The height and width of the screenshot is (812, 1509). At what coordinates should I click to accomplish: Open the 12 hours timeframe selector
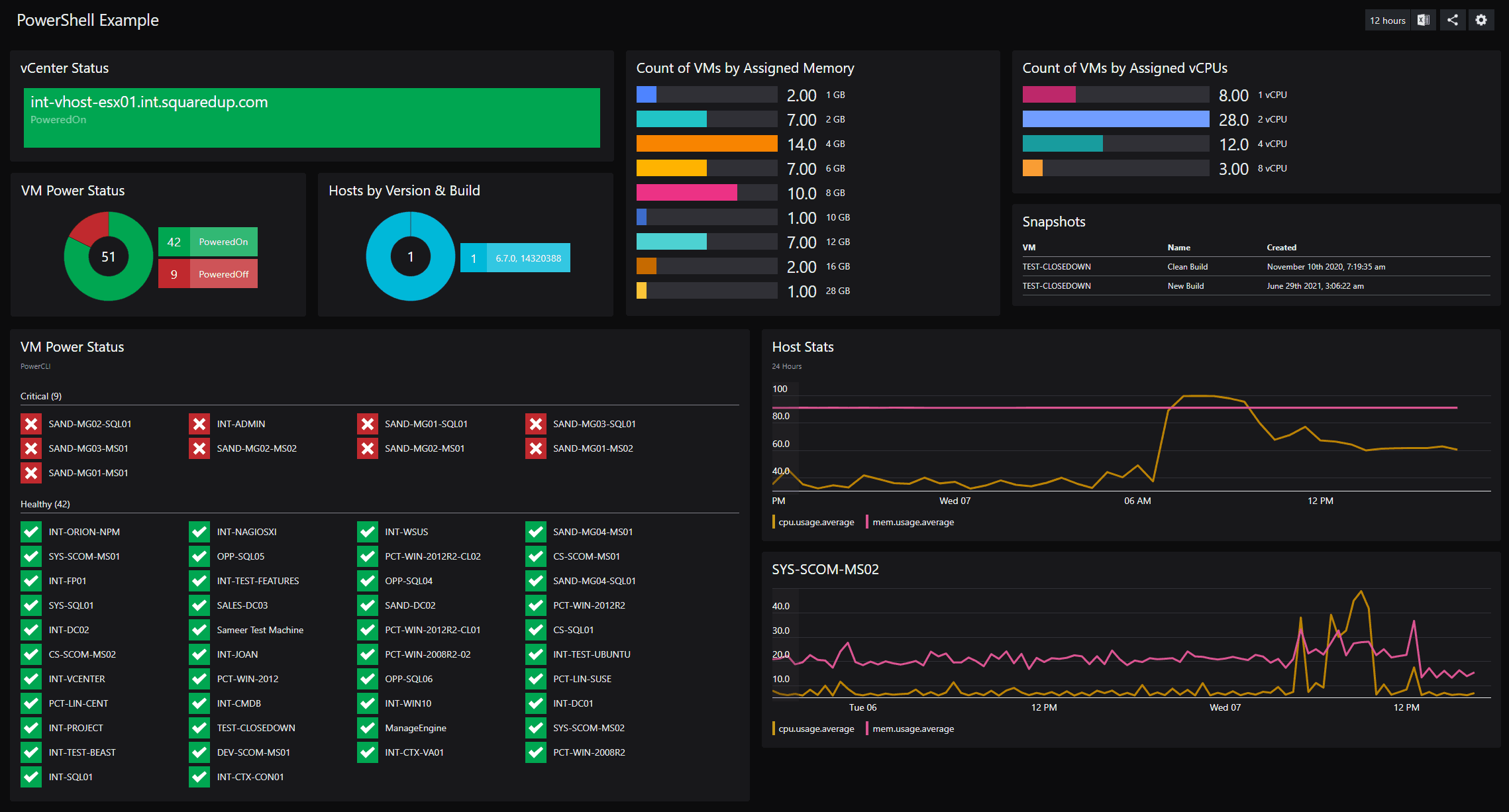(x=1387, y=20)
